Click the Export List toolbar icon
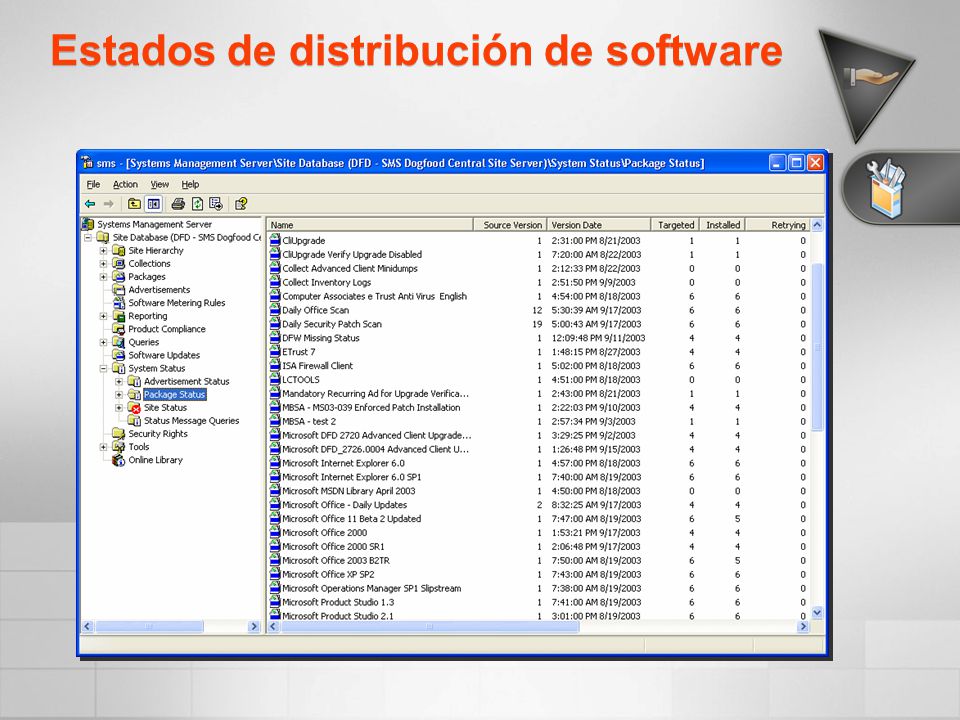This screenshot has width=960, height=720. click(x=216, y=204)
